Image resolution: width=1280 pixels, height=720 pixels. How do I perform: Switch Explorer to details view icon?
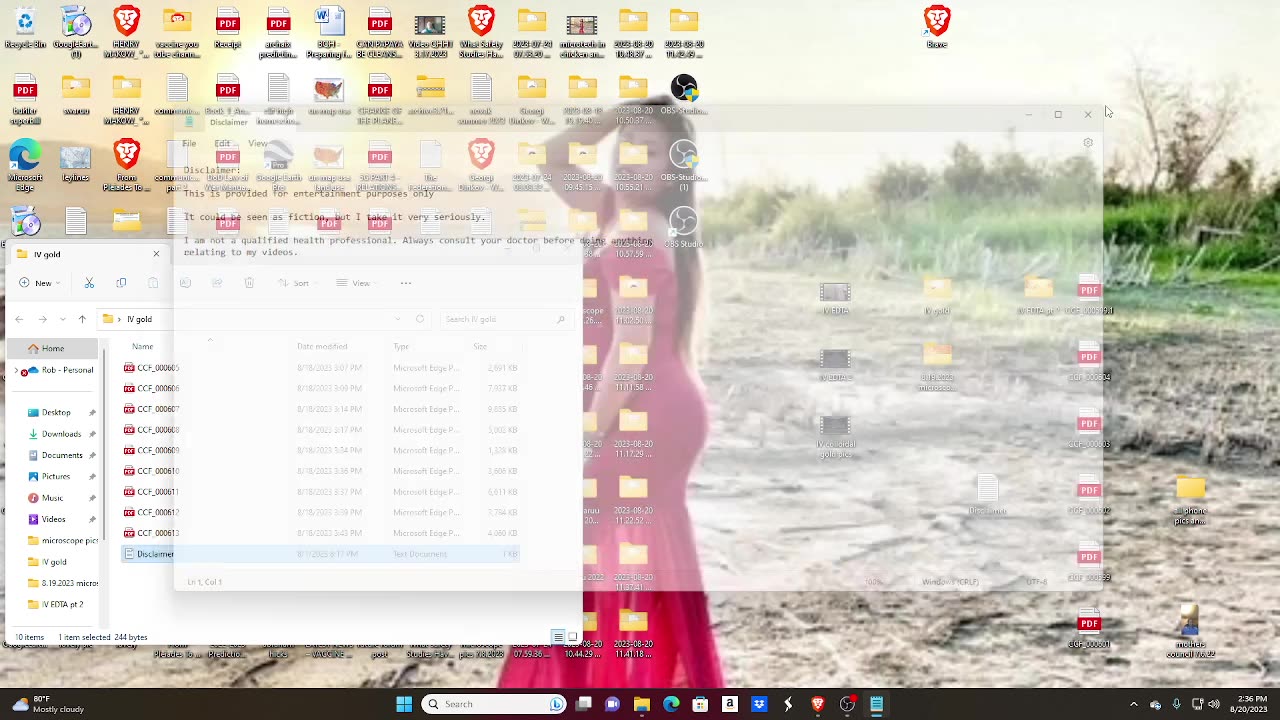pos(559,637)
